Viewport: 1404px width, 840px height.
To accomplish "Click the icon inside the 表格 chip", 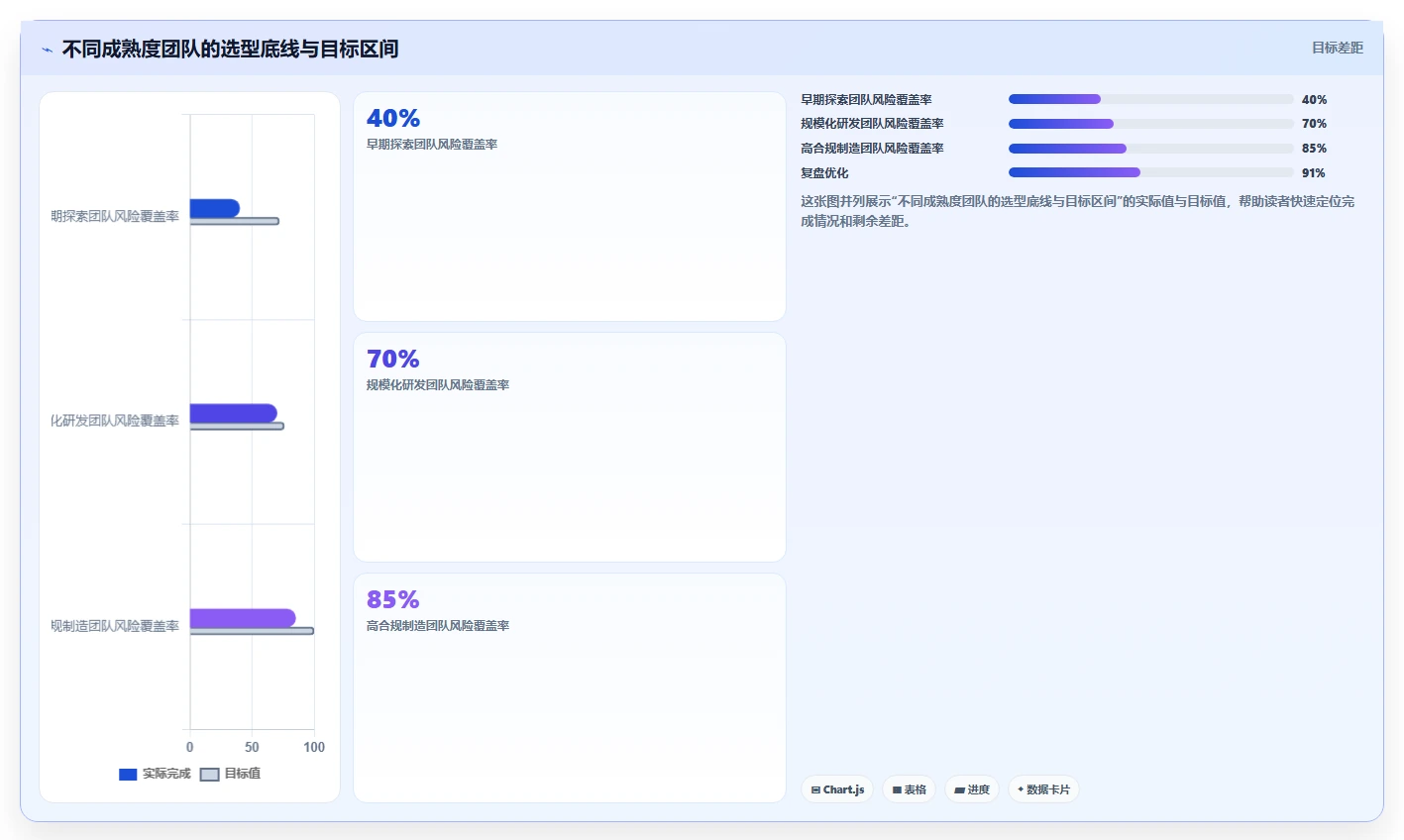I will [897, 790].
